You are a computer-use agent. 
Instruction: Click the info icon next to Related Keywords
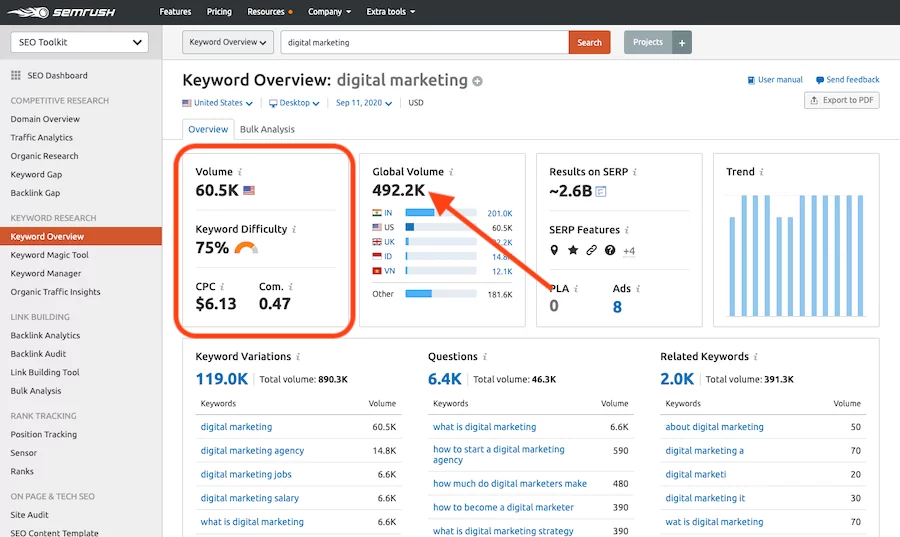tap(755, 356)
